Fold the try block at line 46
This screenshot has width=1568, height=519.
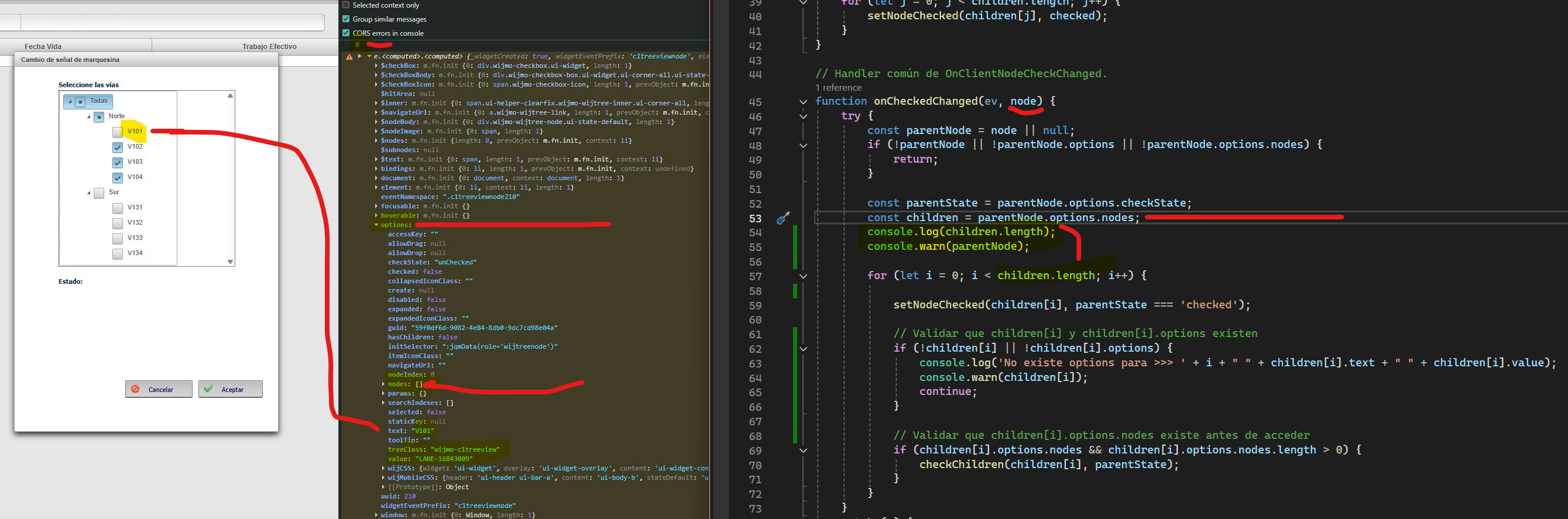click(x=803, y=116)
